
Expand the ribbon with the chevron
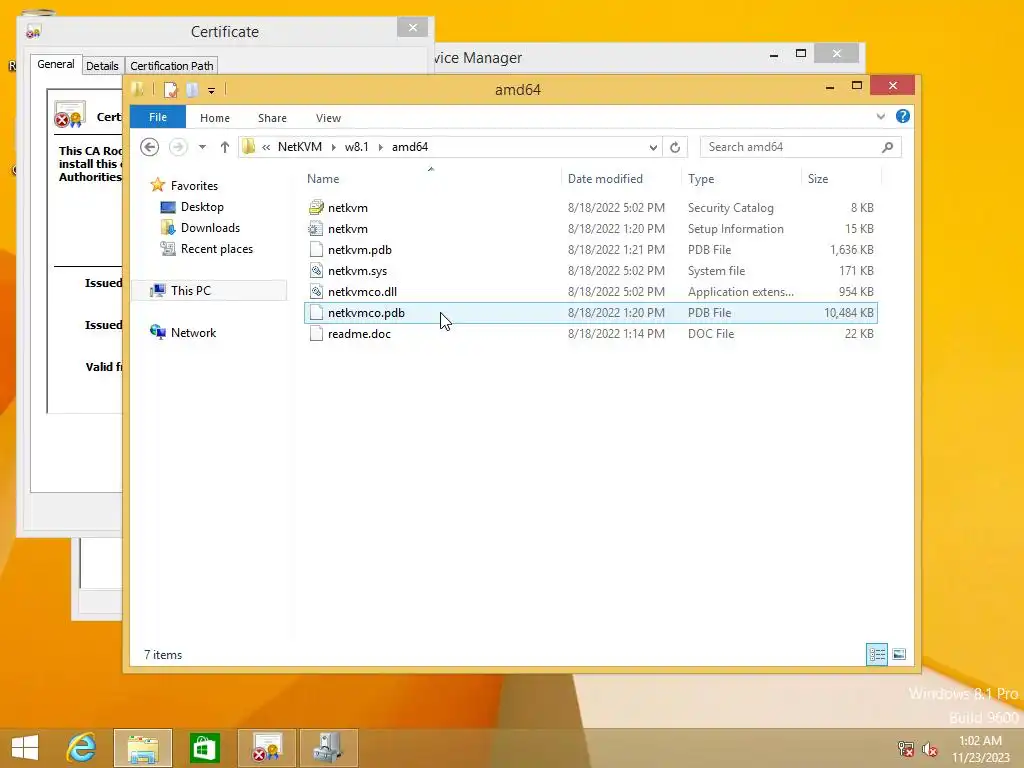click(880, 116)
